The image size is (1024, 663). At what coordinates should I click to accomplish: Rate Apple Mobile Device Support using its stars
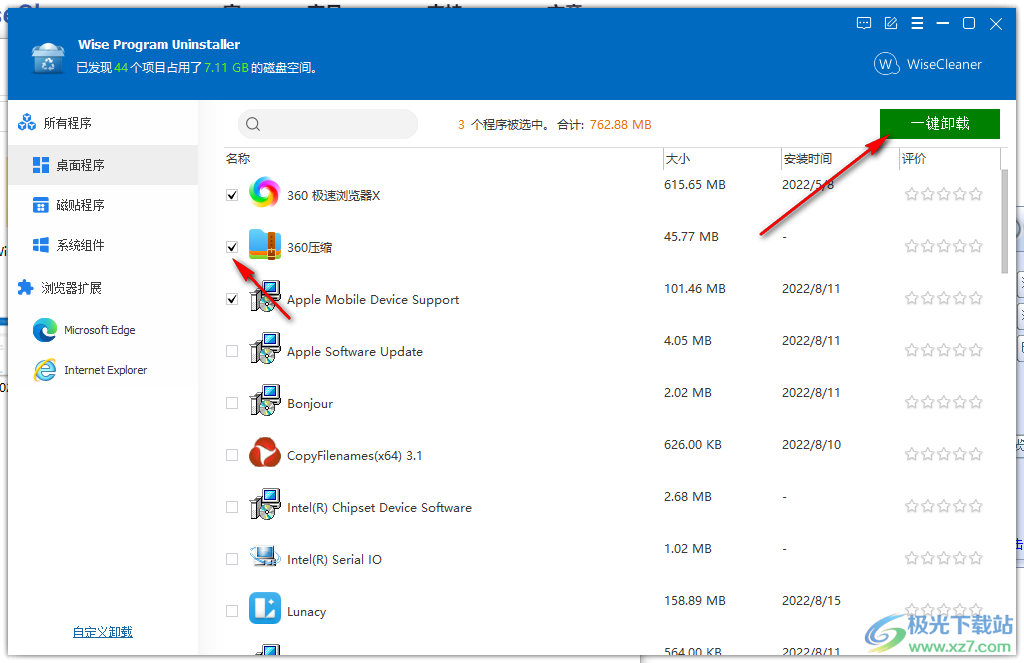[944, 299]
